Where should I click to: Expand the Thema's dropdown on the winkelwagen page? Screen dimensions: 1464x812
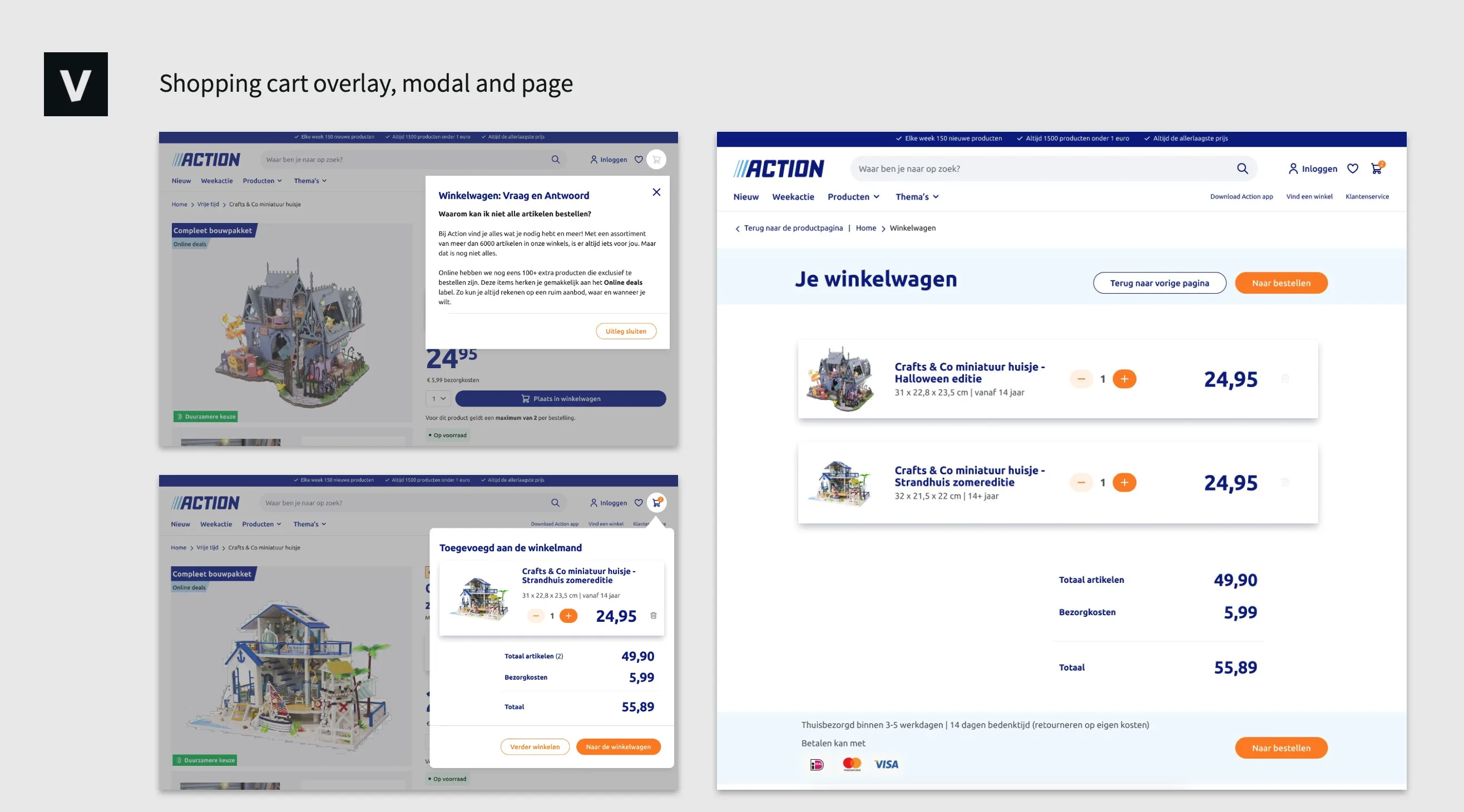pos(917,197)
